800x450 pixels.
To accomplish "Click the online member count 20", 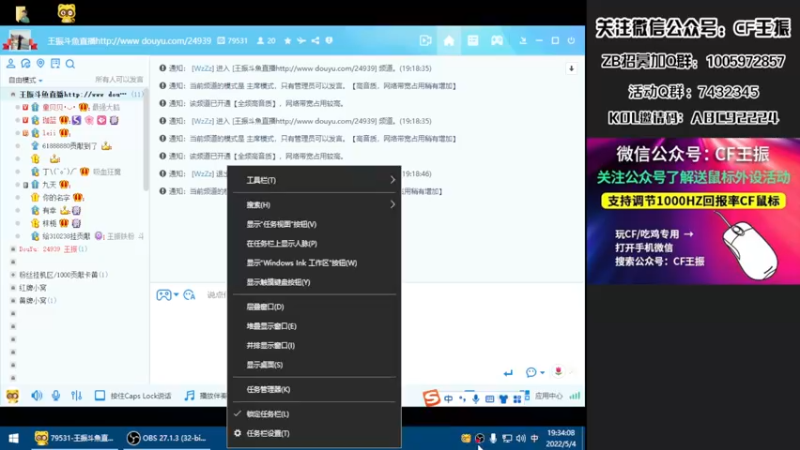I will point(266,41).
